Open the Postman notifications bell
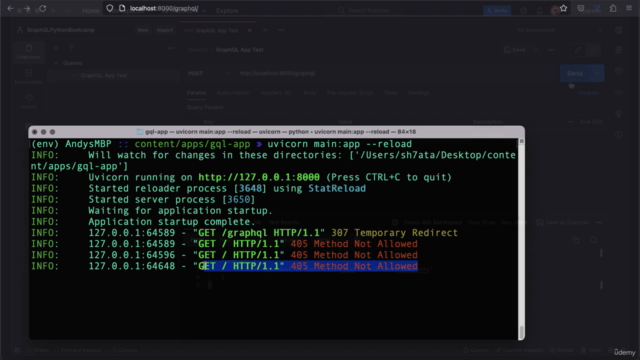Viewport: 640px width, 360px height. point(540,11)
